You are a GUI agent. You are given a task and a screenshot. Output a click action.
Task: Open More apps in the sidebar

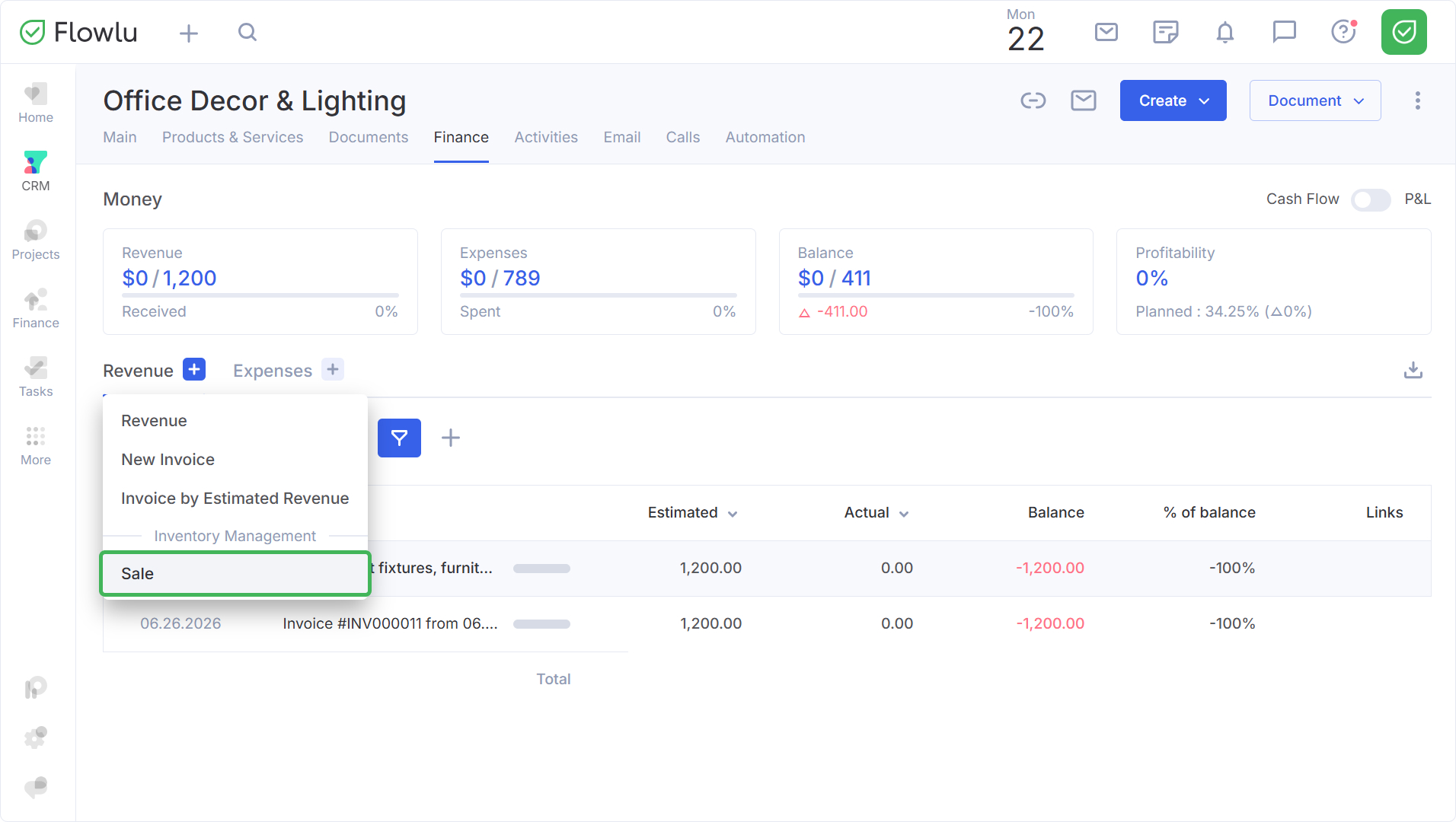[36, 446]
